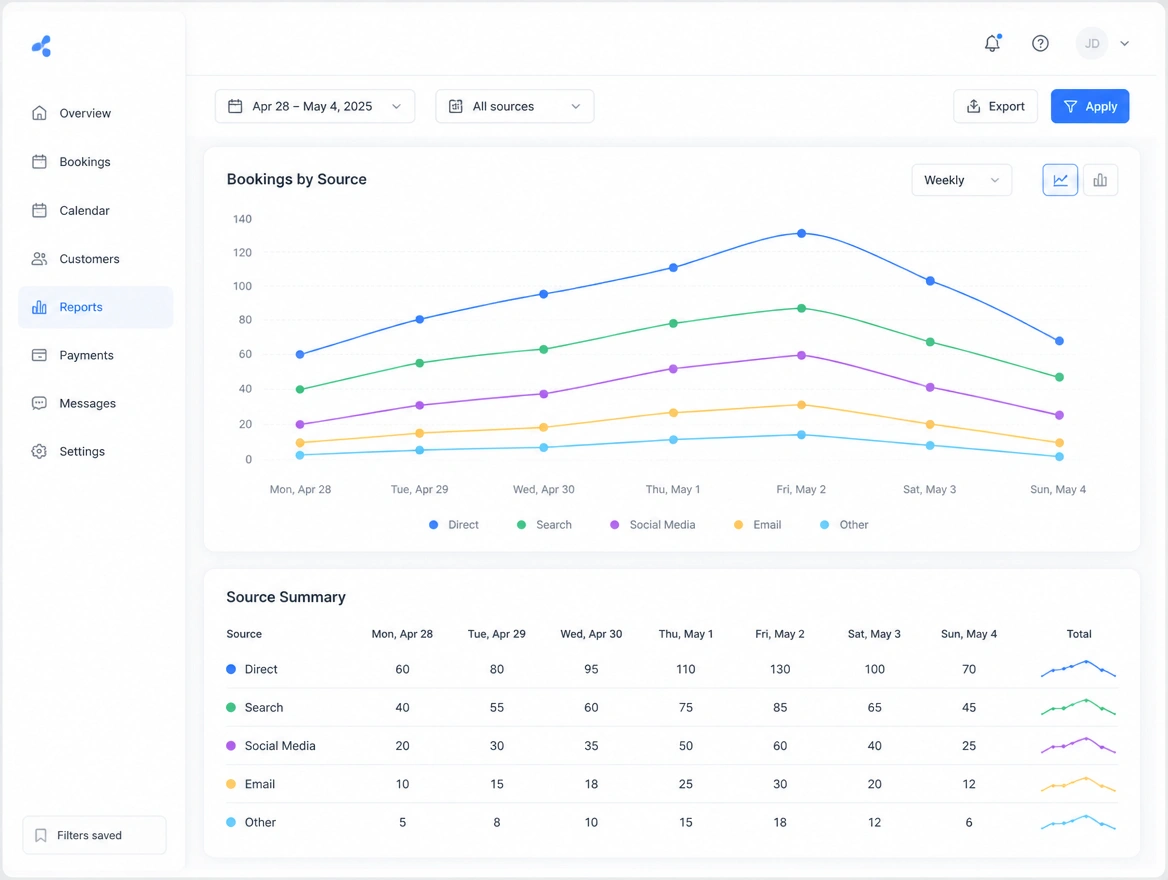Select the Direct row in Source Summary

coord(671,669)
